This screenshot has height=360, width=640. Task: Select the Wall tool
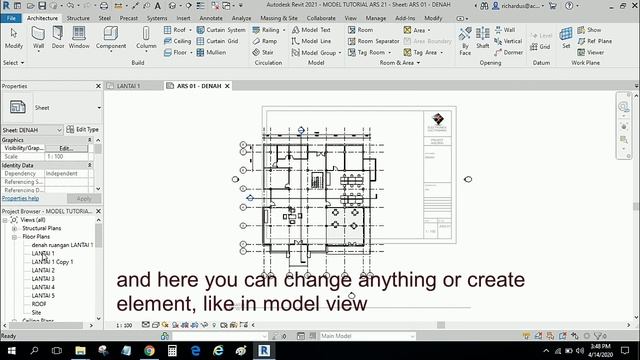click(x=38, y=38)
